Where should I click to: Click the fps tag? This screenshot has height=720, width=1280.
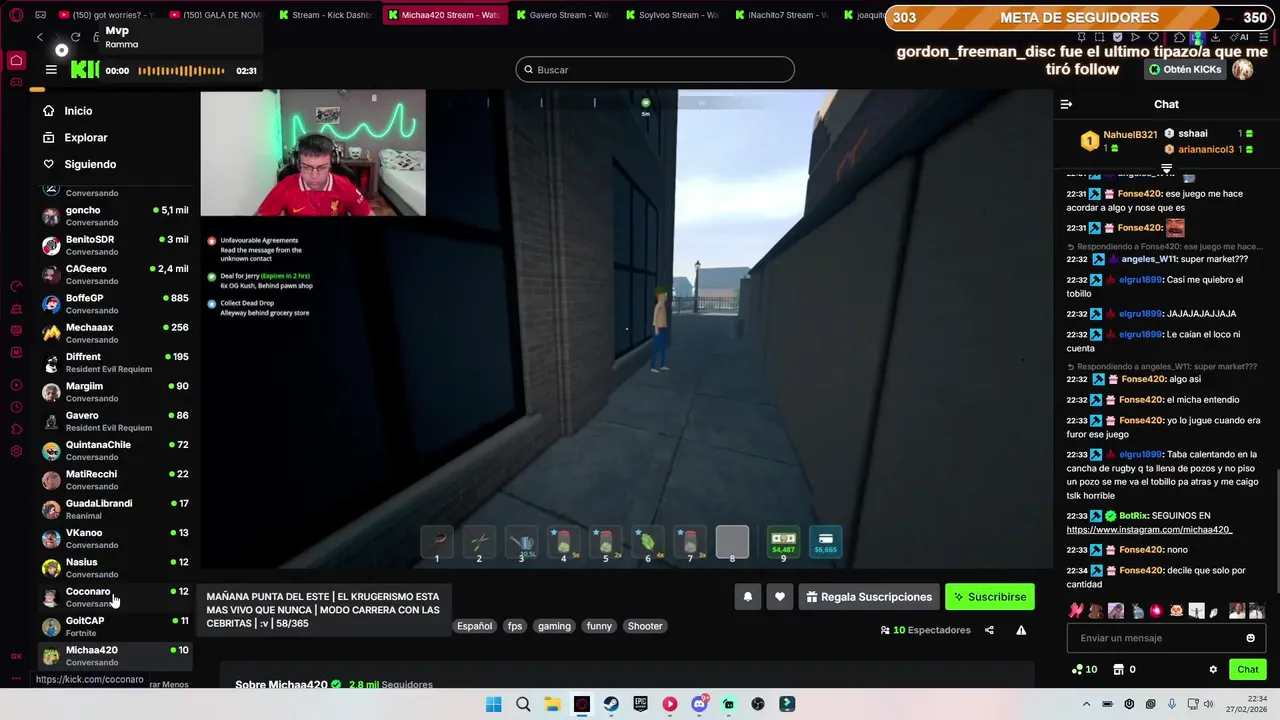[x=514, y=626]
